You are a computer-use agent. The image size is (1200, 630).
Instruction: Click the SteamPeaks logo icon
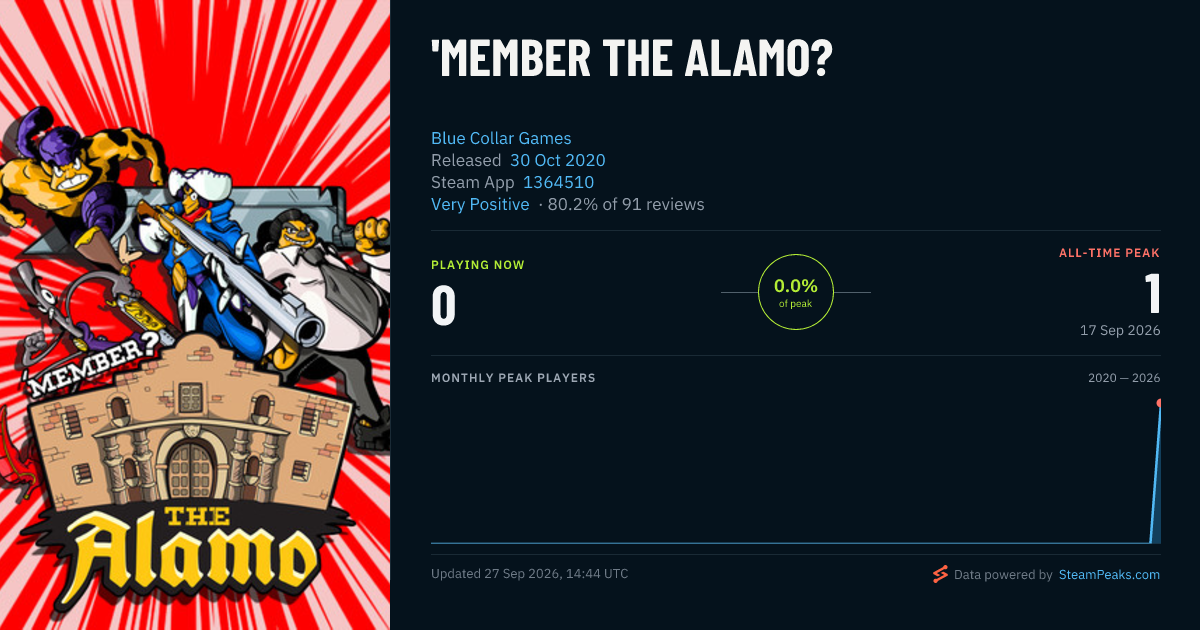[940, 574]
